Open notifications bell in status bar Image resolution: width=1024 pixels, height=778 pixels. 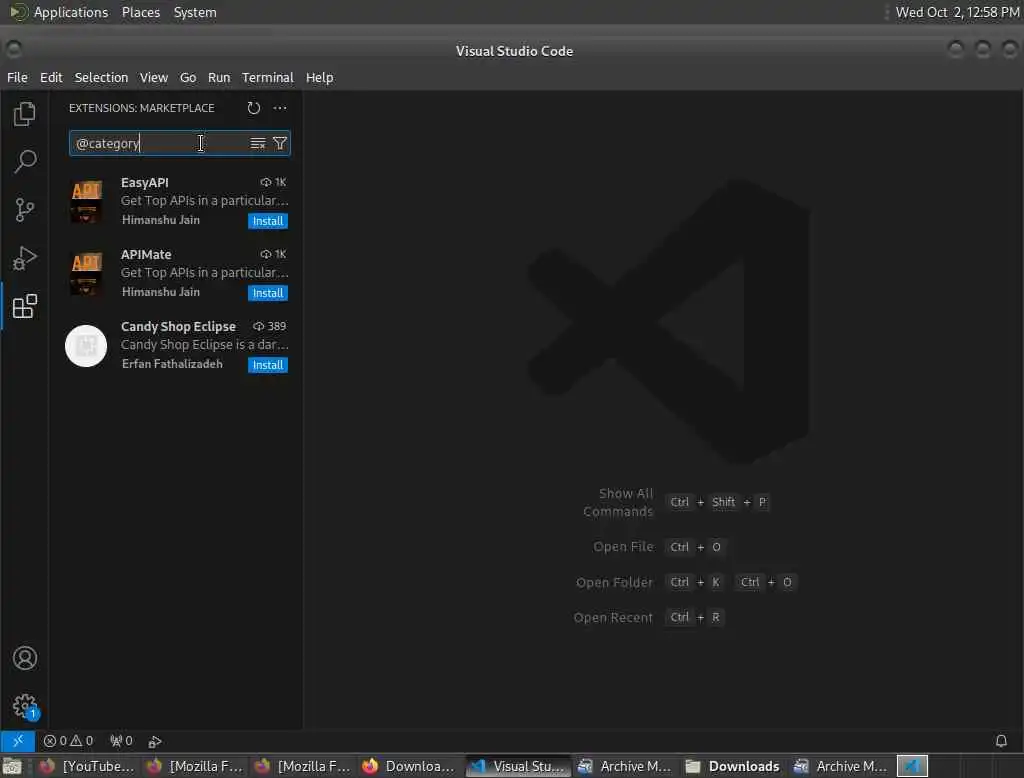pos(1001,741)
